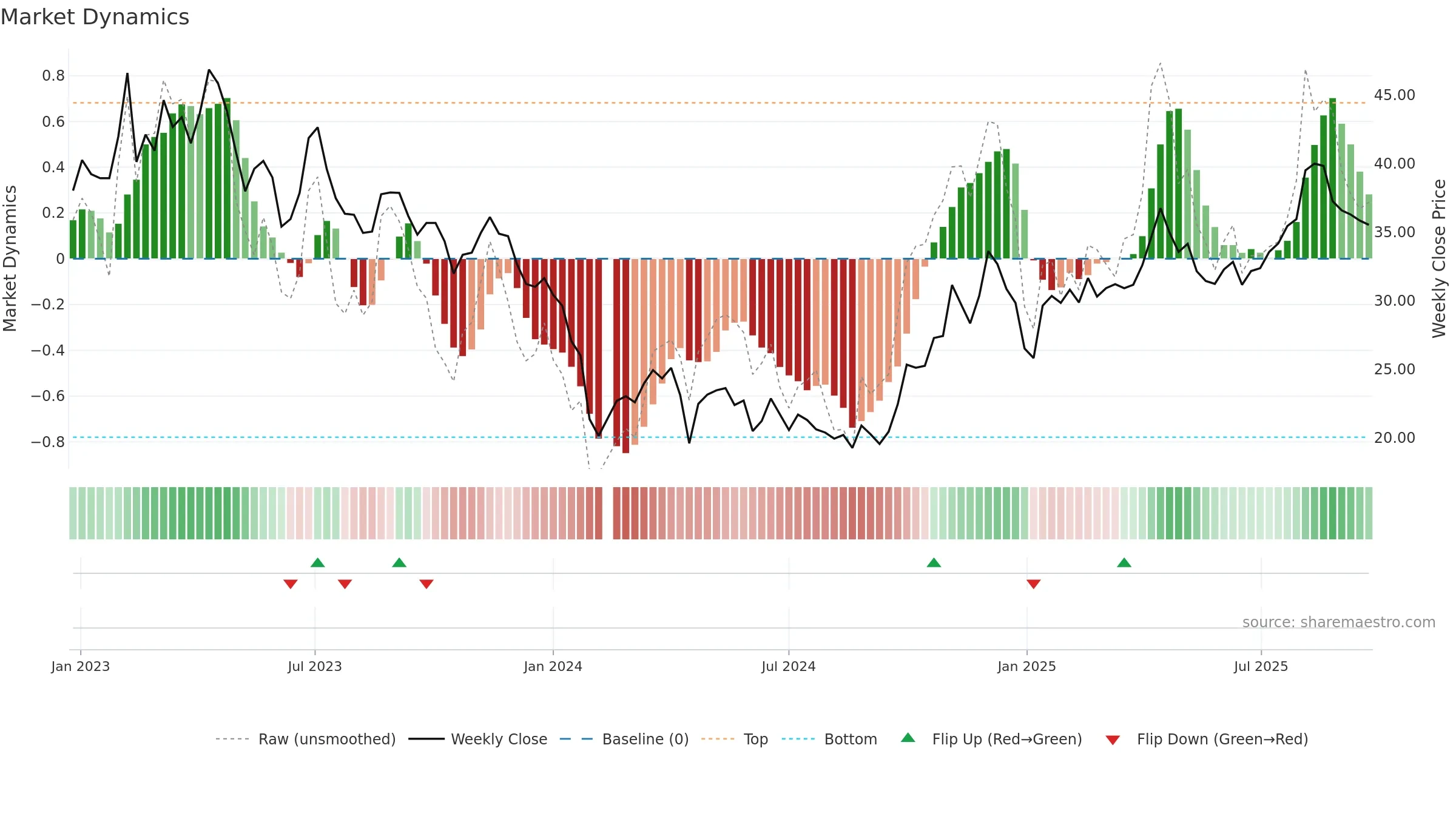Screen dimensions: 1456x819
Task: Click the 45.00 price tick label
Action: (1395, 95)
